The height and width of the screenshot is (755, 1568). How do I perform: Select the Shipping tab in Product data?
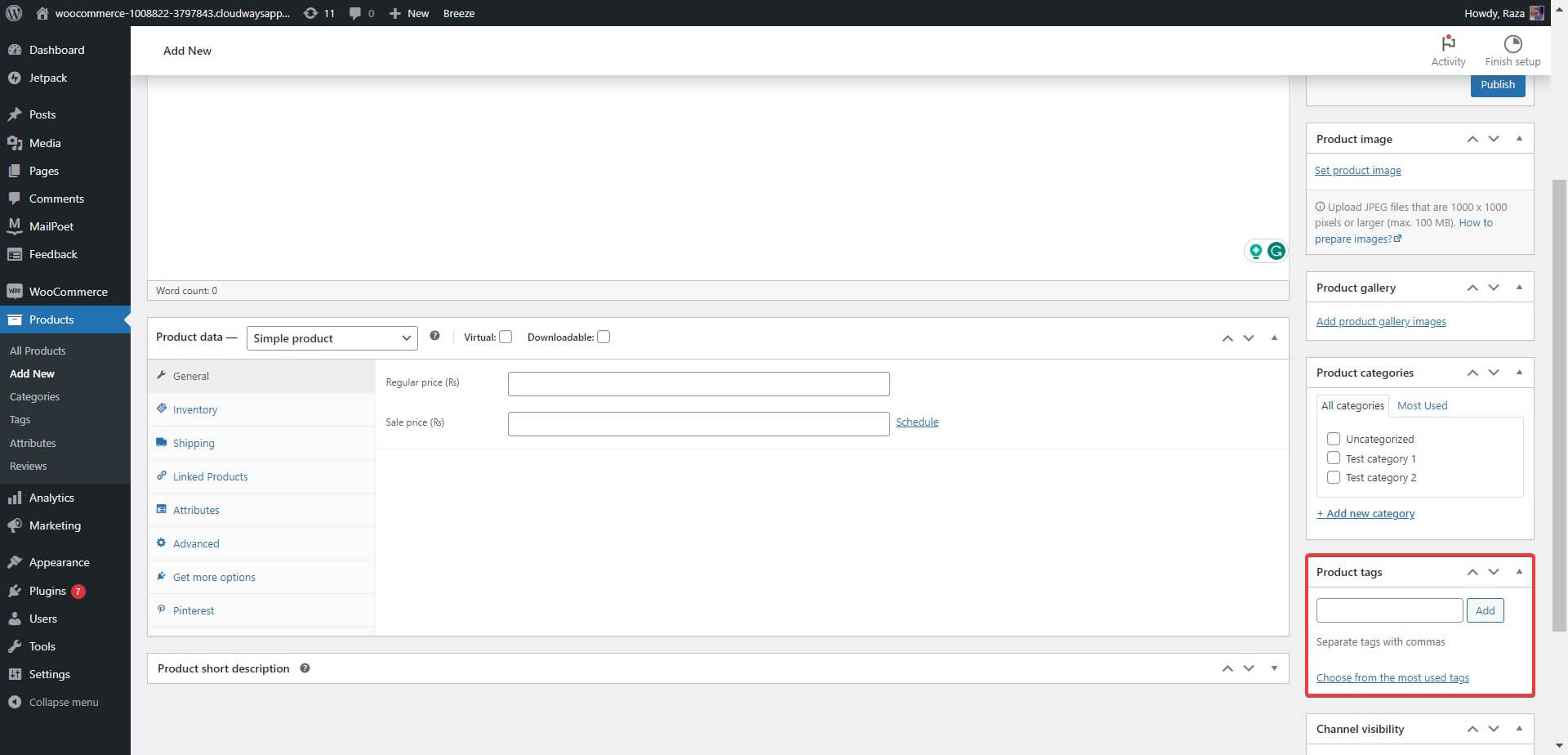pos(261,443)
